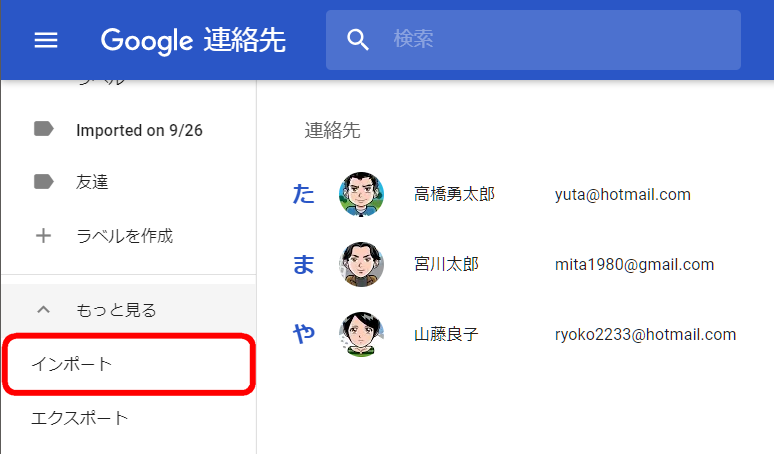This screenshot has height=454, width=774.
Task: Click the もっと見る section label
Action: coord(116,310)
